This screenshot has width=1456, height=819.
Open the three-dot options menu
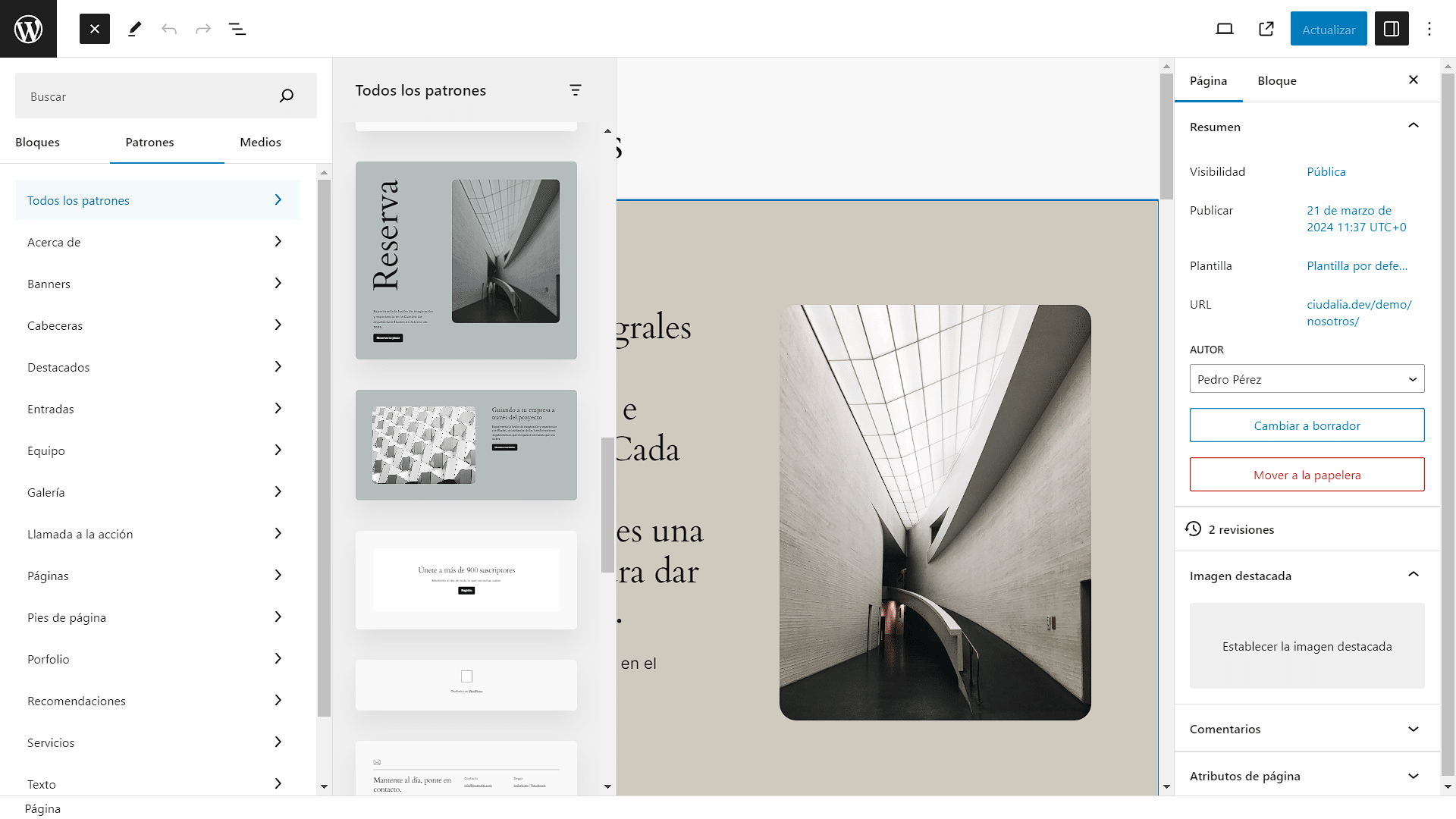[1429, 29]
